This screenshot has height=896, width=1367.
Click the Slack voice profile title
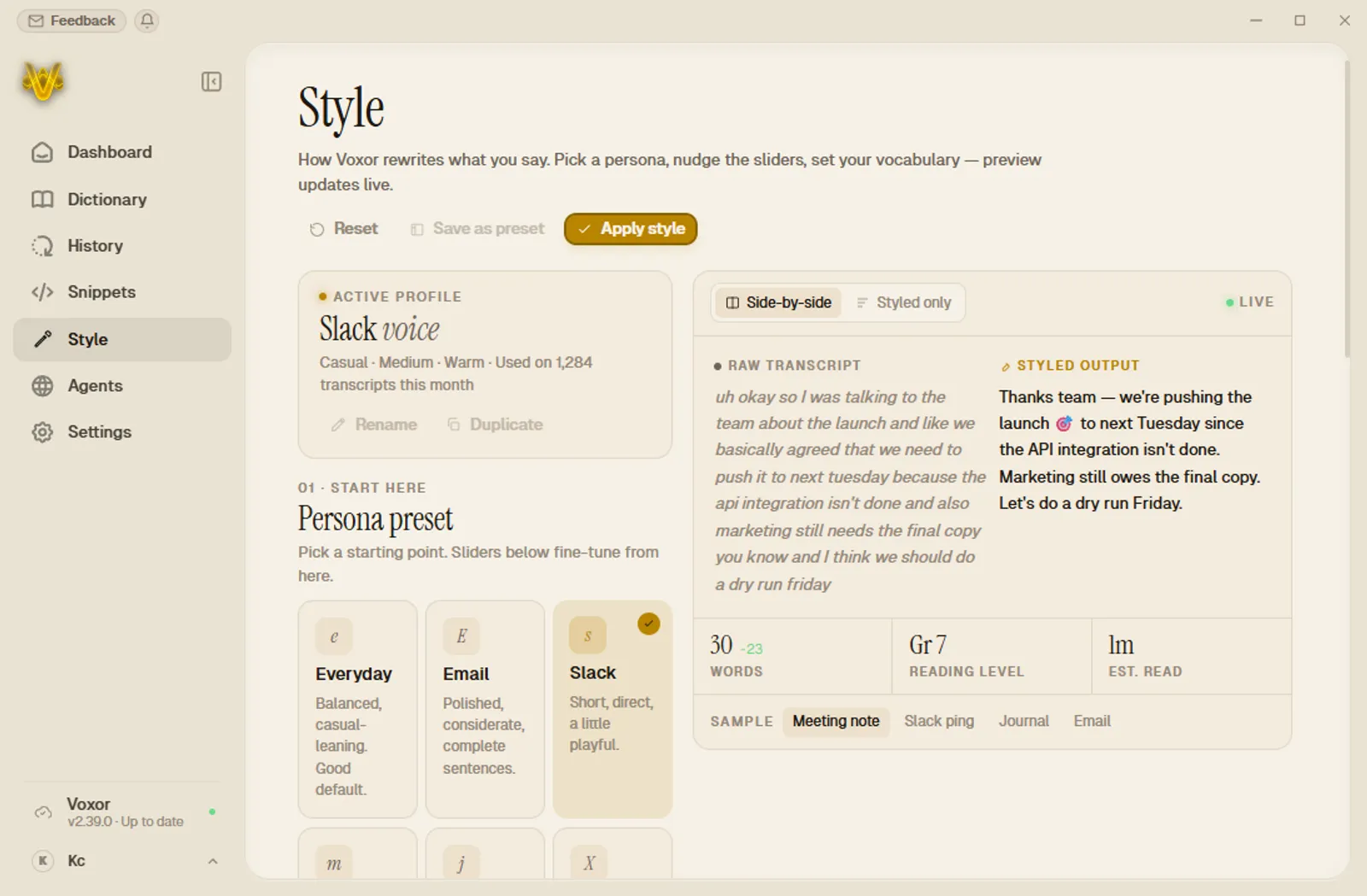379,330
